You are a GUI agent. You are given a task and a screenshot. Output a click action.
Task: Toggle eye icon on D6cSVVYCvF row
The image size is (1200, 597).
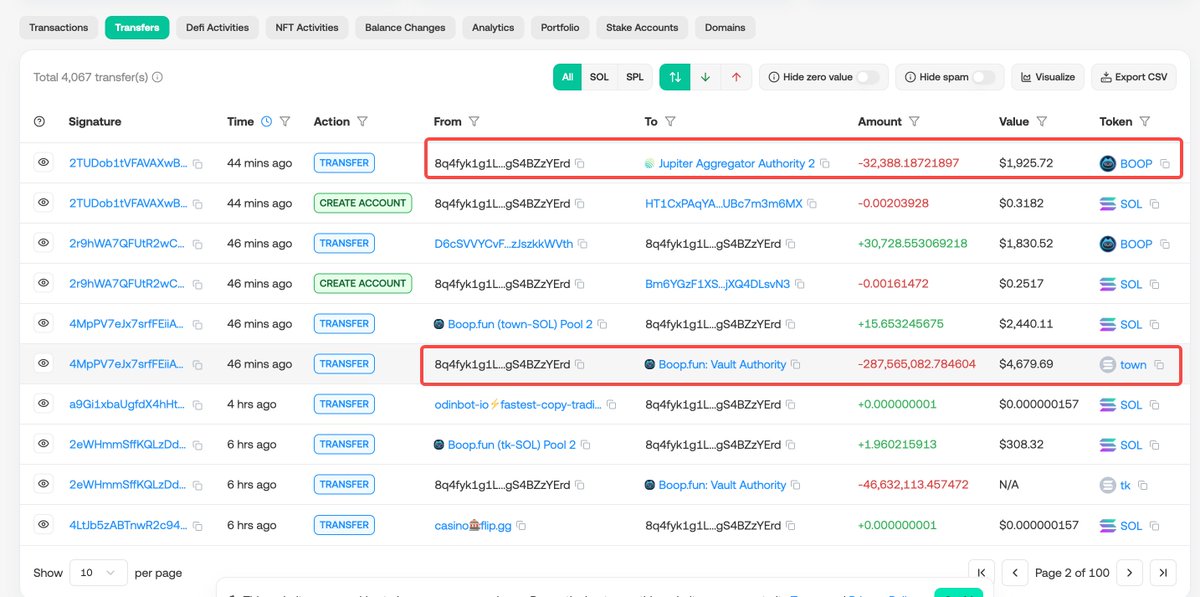tap(43, 243)
